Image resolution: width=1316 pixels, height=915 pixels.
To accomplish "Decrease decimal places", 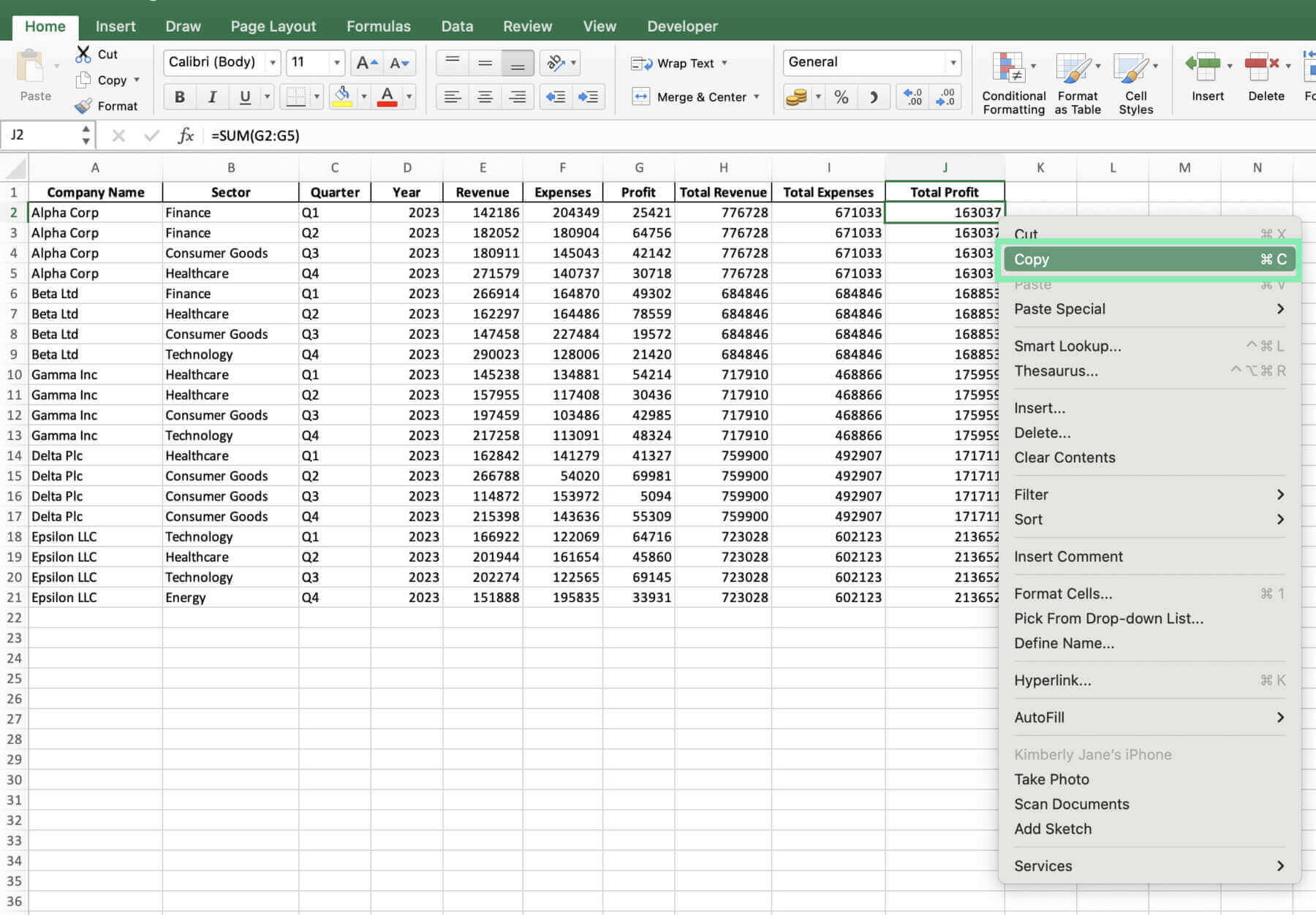I will 945,96.
